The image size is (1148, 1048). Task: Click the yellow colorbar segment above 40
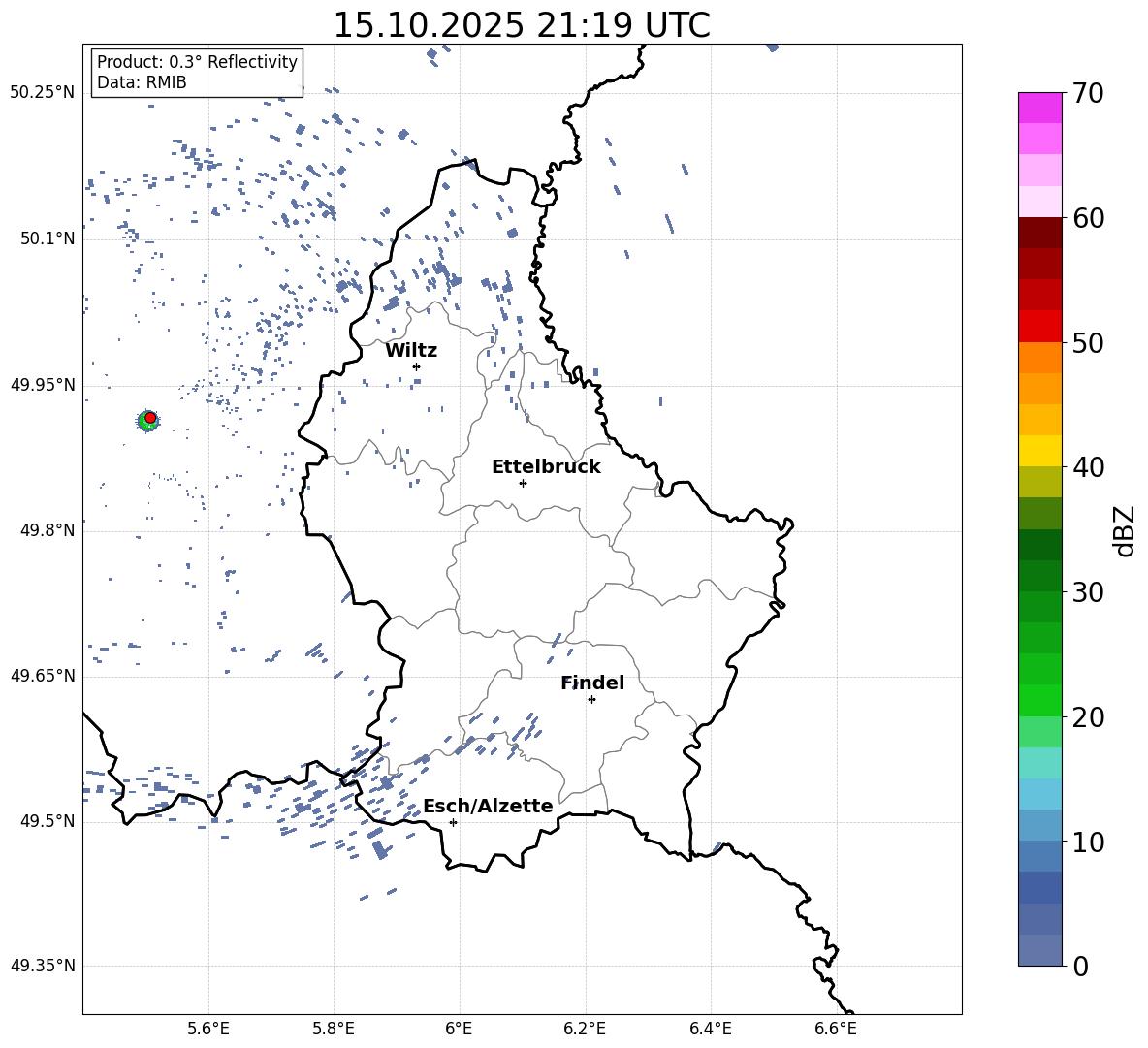click(x=1039, y=451)
